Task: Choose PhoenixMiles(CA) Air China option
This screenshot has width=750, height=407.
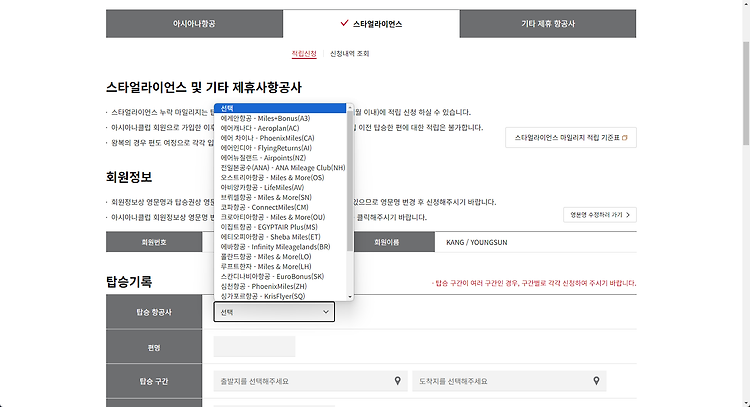Action: 280,138
